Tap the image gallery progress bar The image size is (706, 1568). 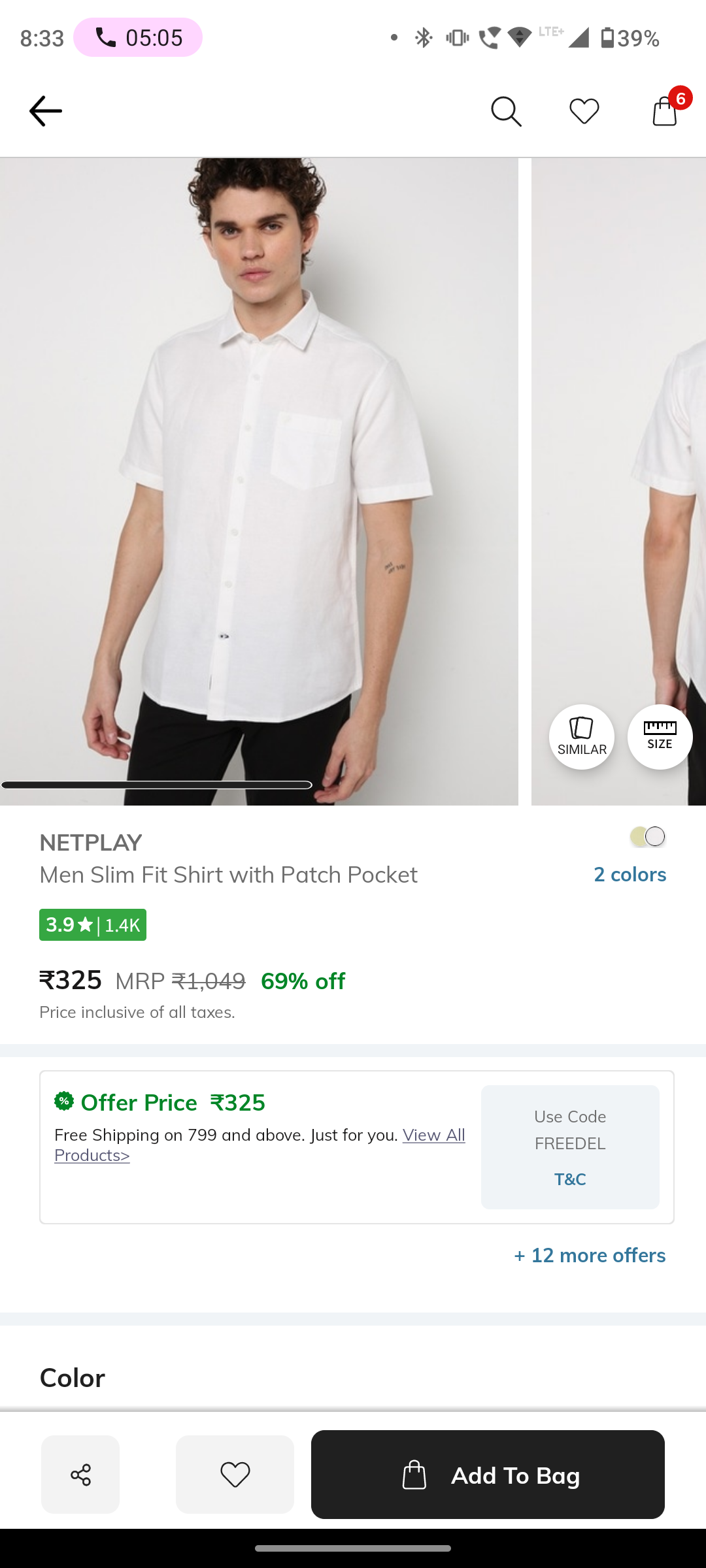157,785
